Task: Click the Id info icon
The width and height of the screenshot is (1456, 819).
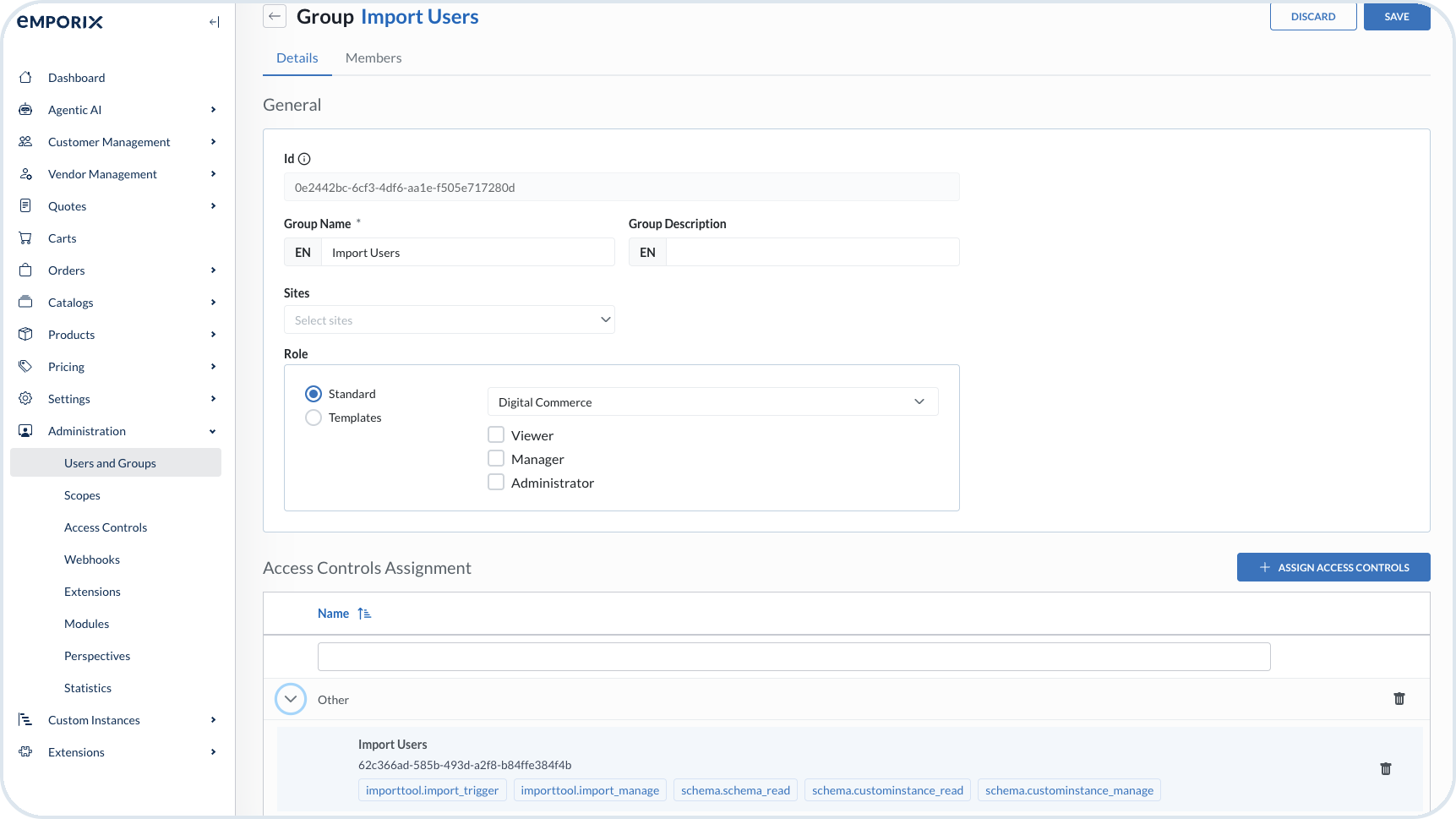Action: click(x=304, y=159)
